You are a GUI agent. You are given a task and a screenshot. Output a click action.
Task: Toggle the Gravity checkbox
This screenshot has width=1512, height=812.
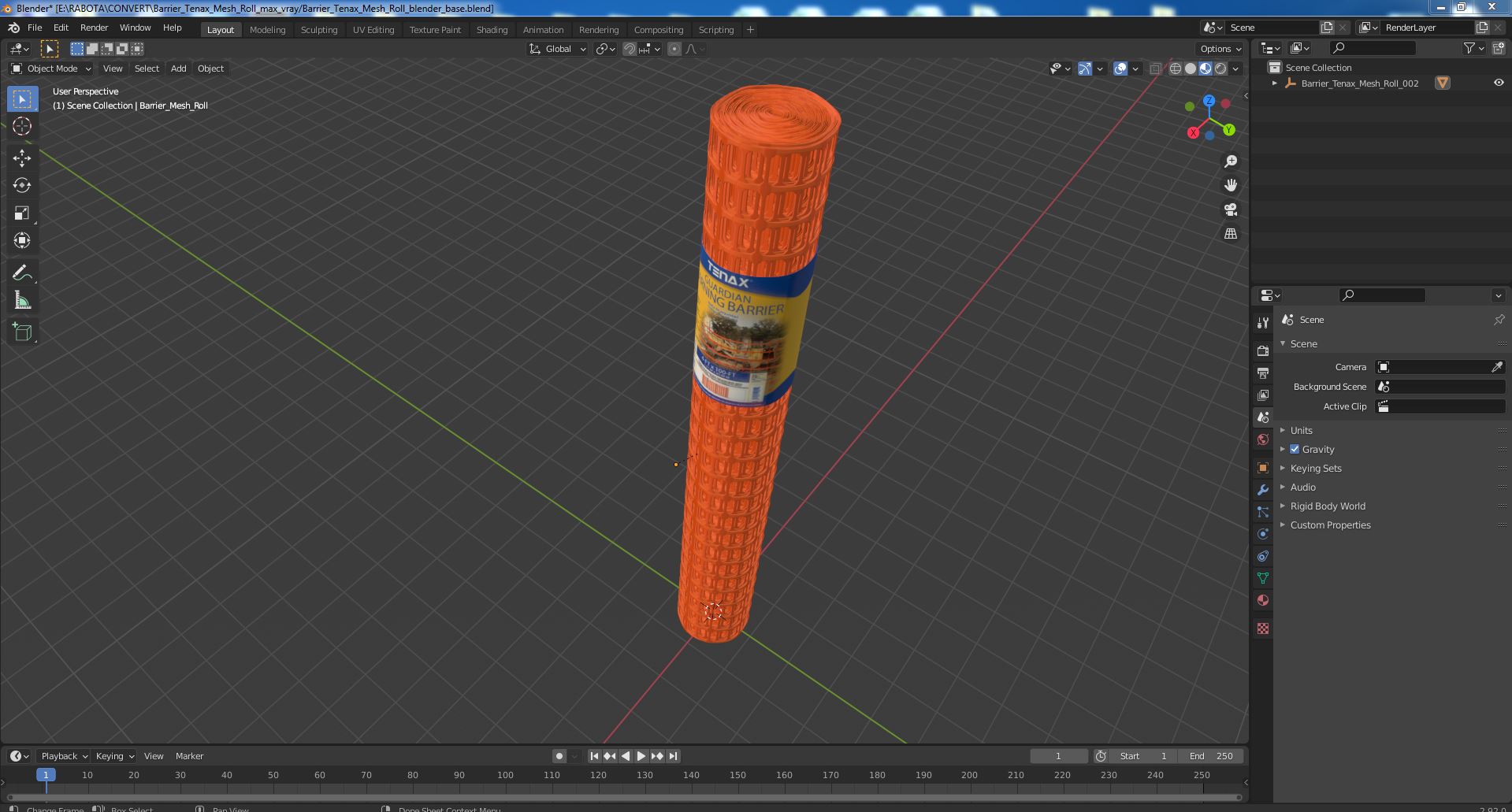click(x=1295, y=449)
